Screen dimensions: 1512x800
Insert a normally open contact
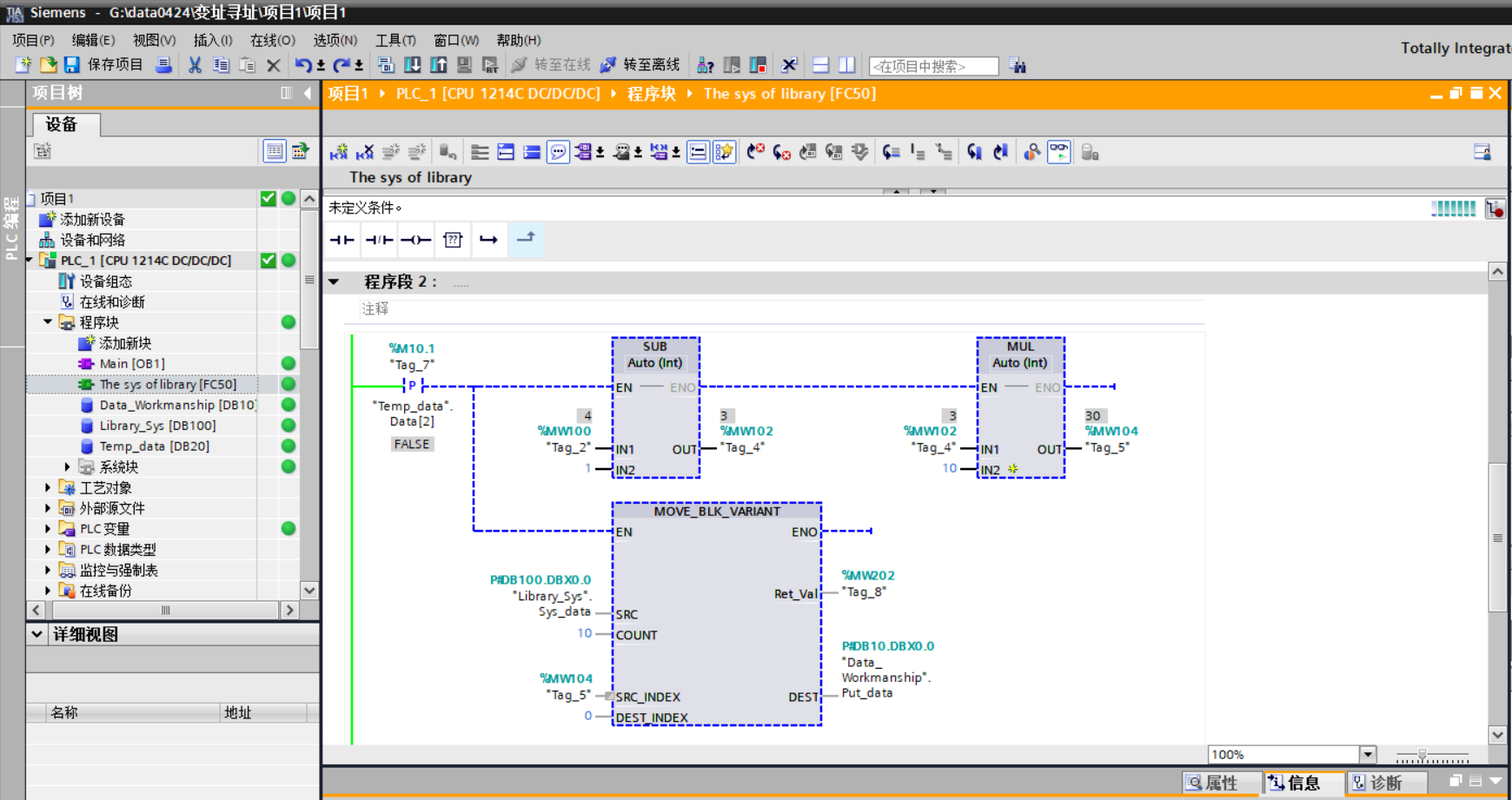(342, 240)
